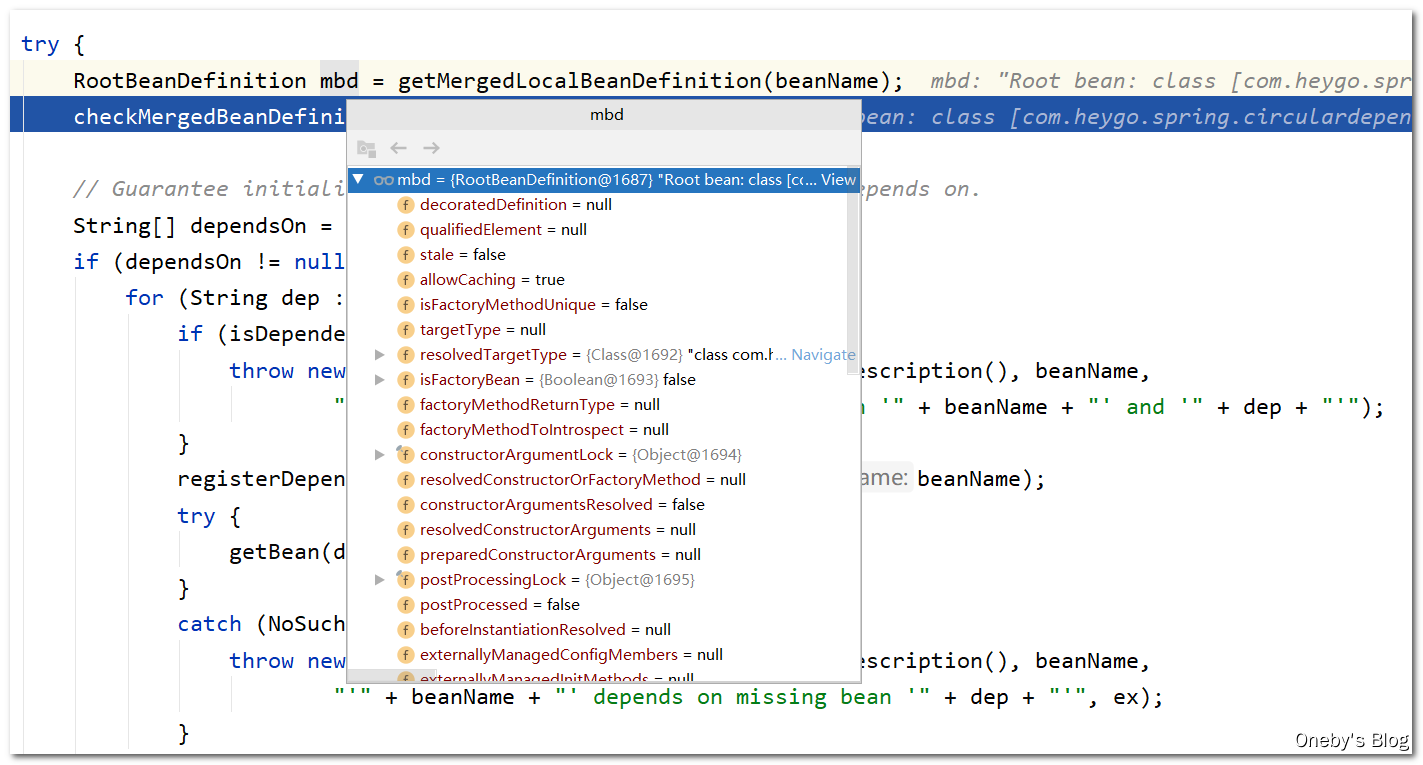Select 'stale = false' row
The height and width of the screenshot is (765, 1423).
coord(597,255)
